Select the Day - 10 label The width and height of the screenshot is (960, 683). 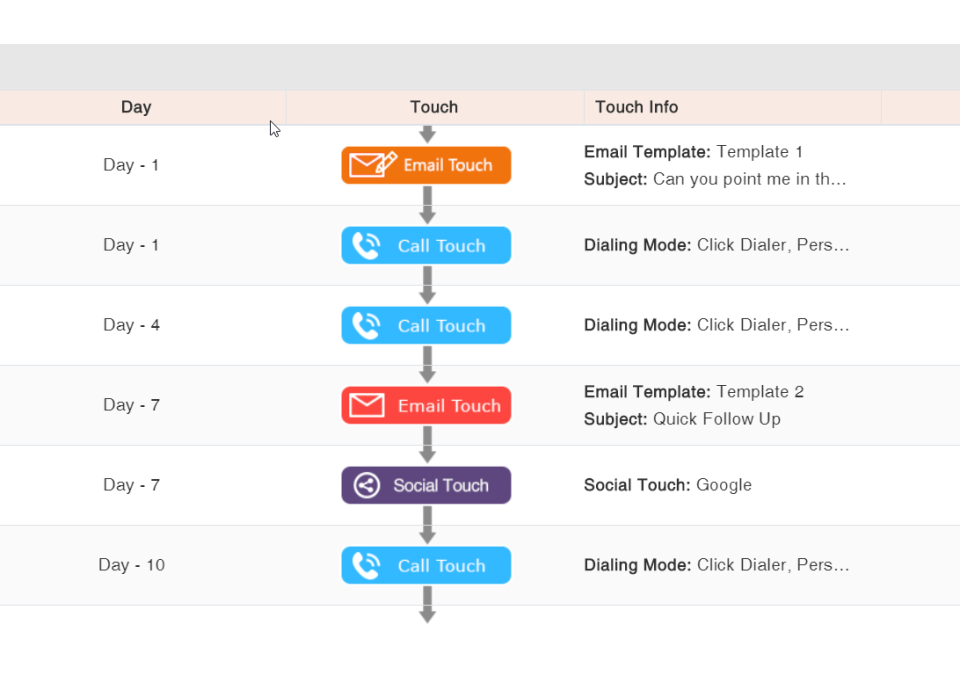tap(131, 565)
